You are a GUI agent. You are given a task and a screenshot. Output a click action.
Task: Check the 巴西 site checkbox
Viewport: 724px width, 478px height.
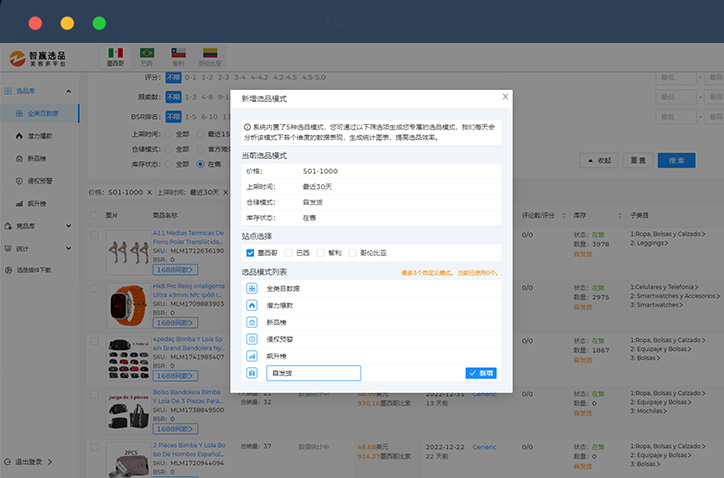pyautogui.click(x=289, y=253)
